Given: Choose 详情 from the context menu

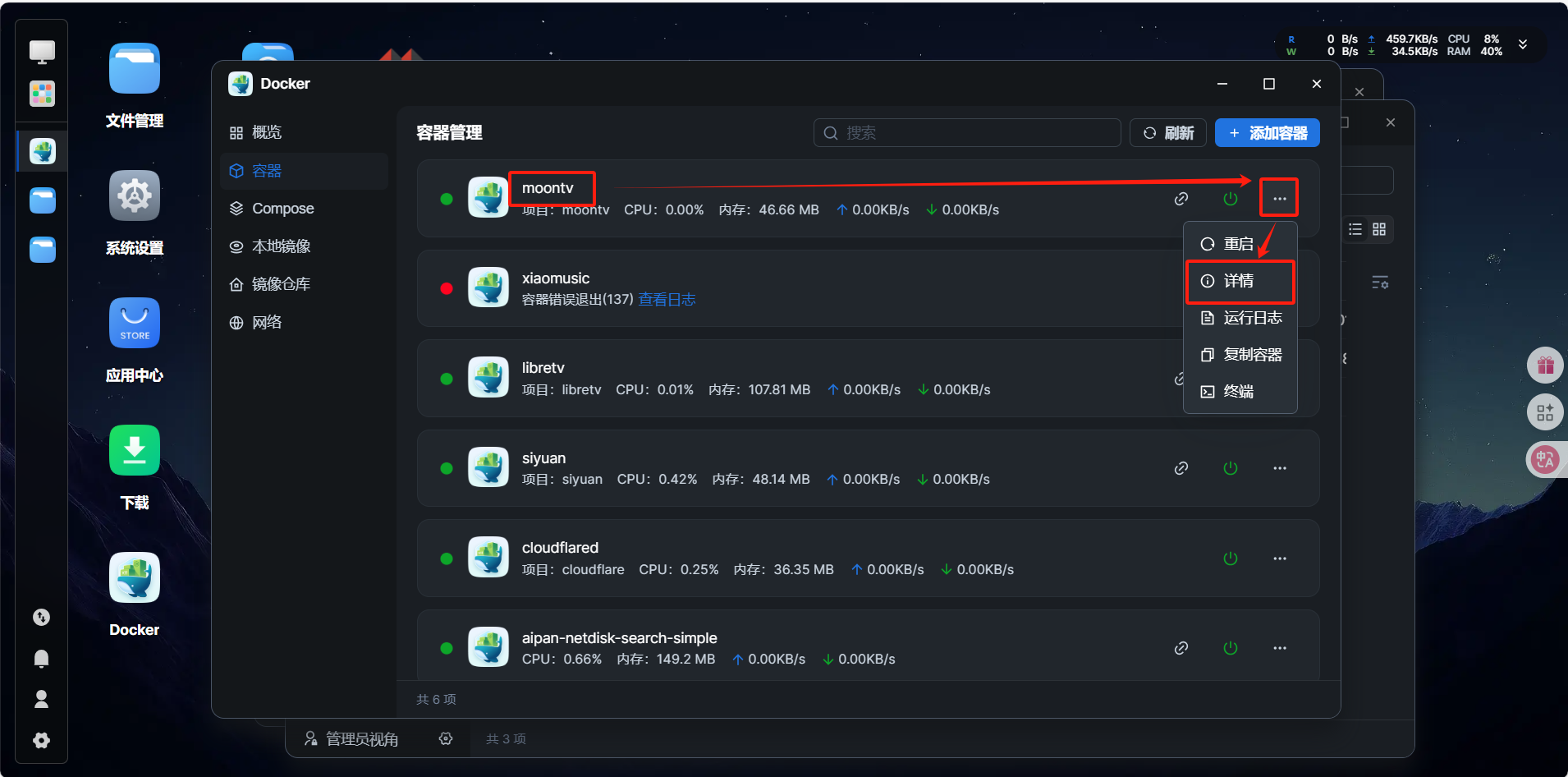Looking at the screenshot, I should [1240, 281].
